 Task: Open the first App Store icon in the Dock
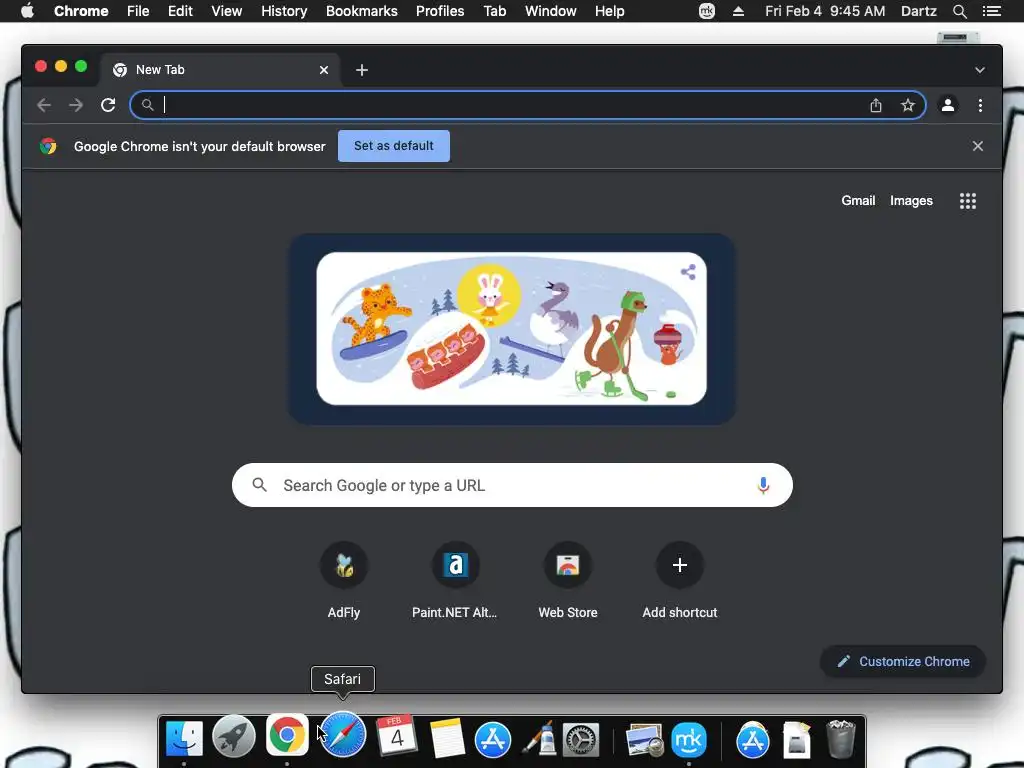[x=492, y=739]
